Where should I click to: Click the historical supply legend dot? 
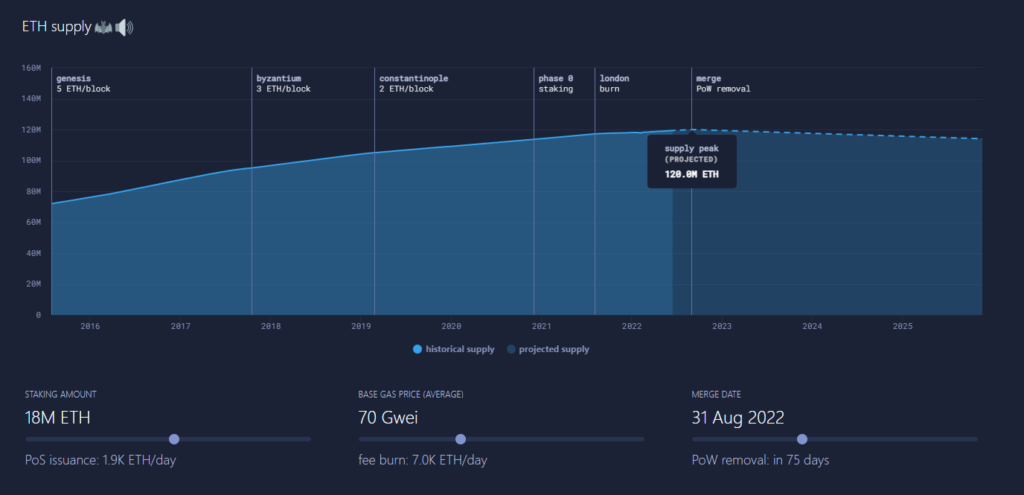(417, 349)
